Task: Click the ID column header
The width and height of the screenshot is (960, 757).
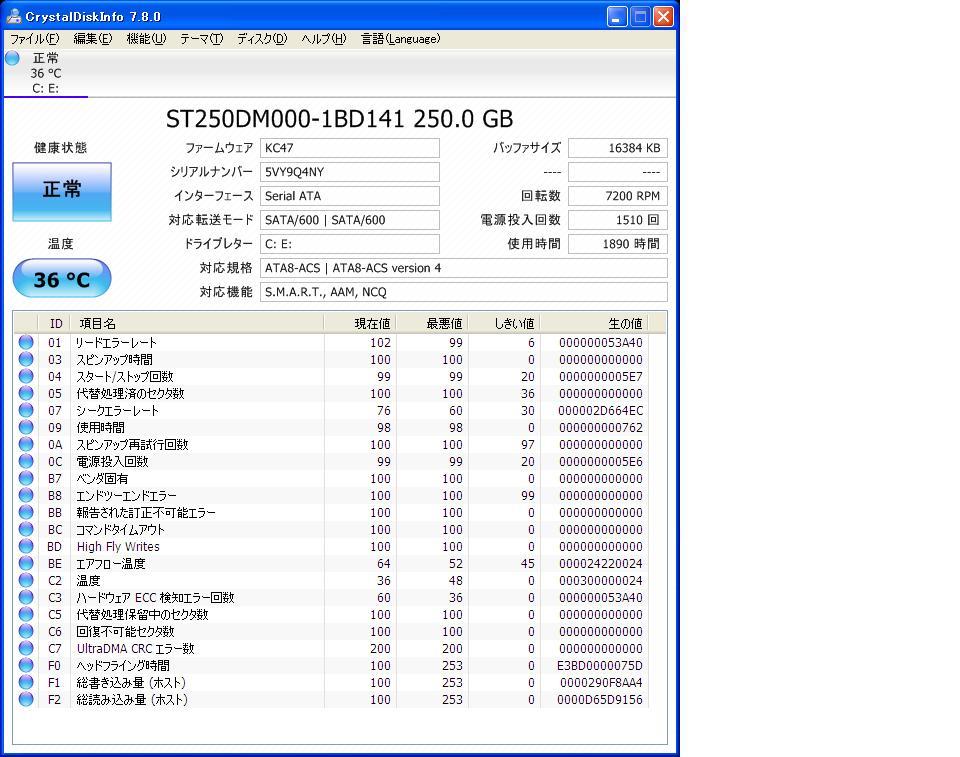Action: point(54,323)
